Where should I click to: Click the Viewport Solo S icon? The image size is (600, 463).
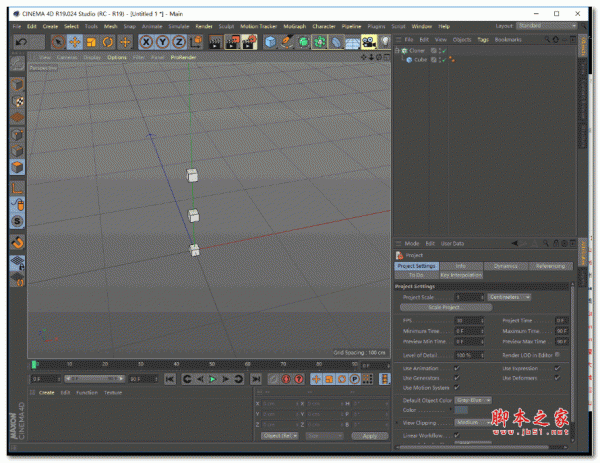pos(17,221)
